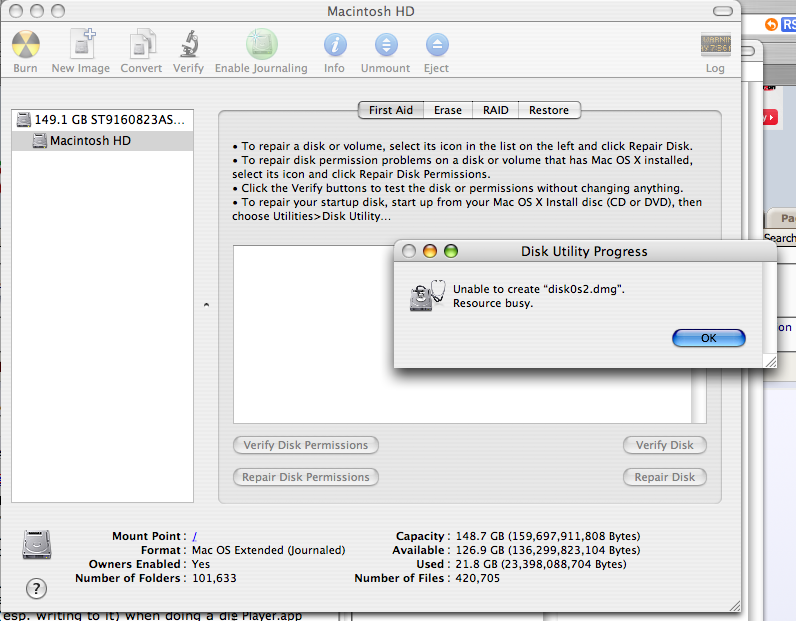796x621 pixels.
Task: Select the Macintosh HD volume
Action: (x=102, y=141)
